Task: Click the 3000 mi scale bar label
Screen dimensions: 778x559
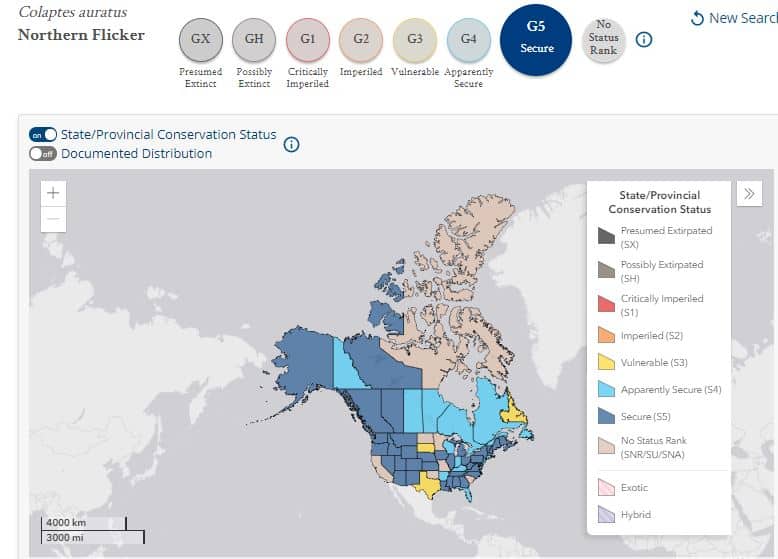Action: 65,538
